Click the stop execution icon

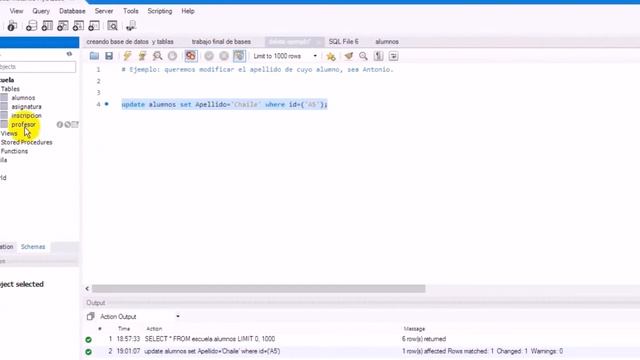172,56
